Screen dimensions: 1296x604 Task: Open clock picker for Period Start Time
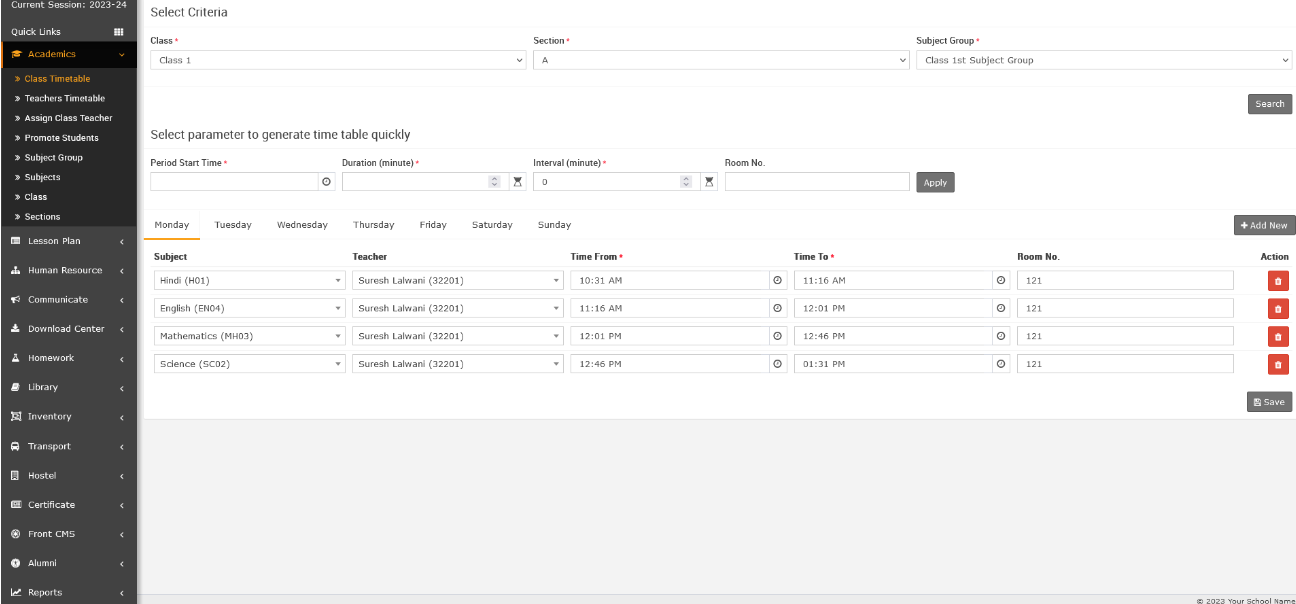pyautogui.click(x=326, y=182)
